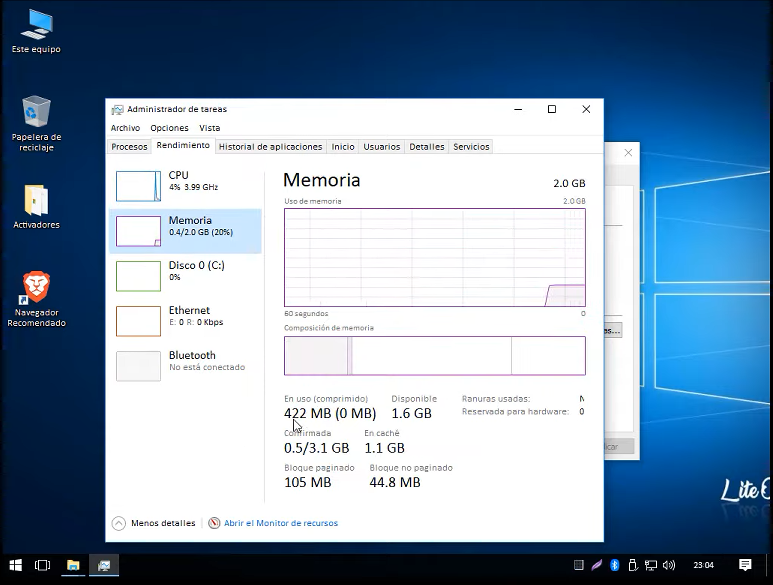Select Memoria graph thumbnail in sidebar
The height and width of the screenshot is (585, 773).
(139, 231)
